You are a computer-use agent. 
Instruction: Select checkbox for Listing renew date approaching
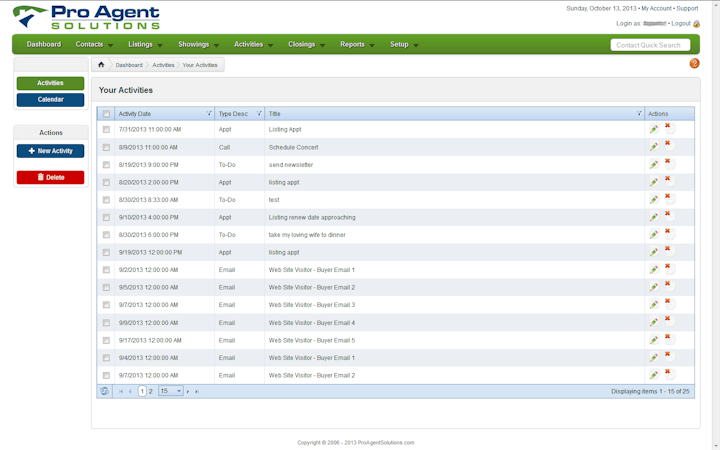point(106,217)
